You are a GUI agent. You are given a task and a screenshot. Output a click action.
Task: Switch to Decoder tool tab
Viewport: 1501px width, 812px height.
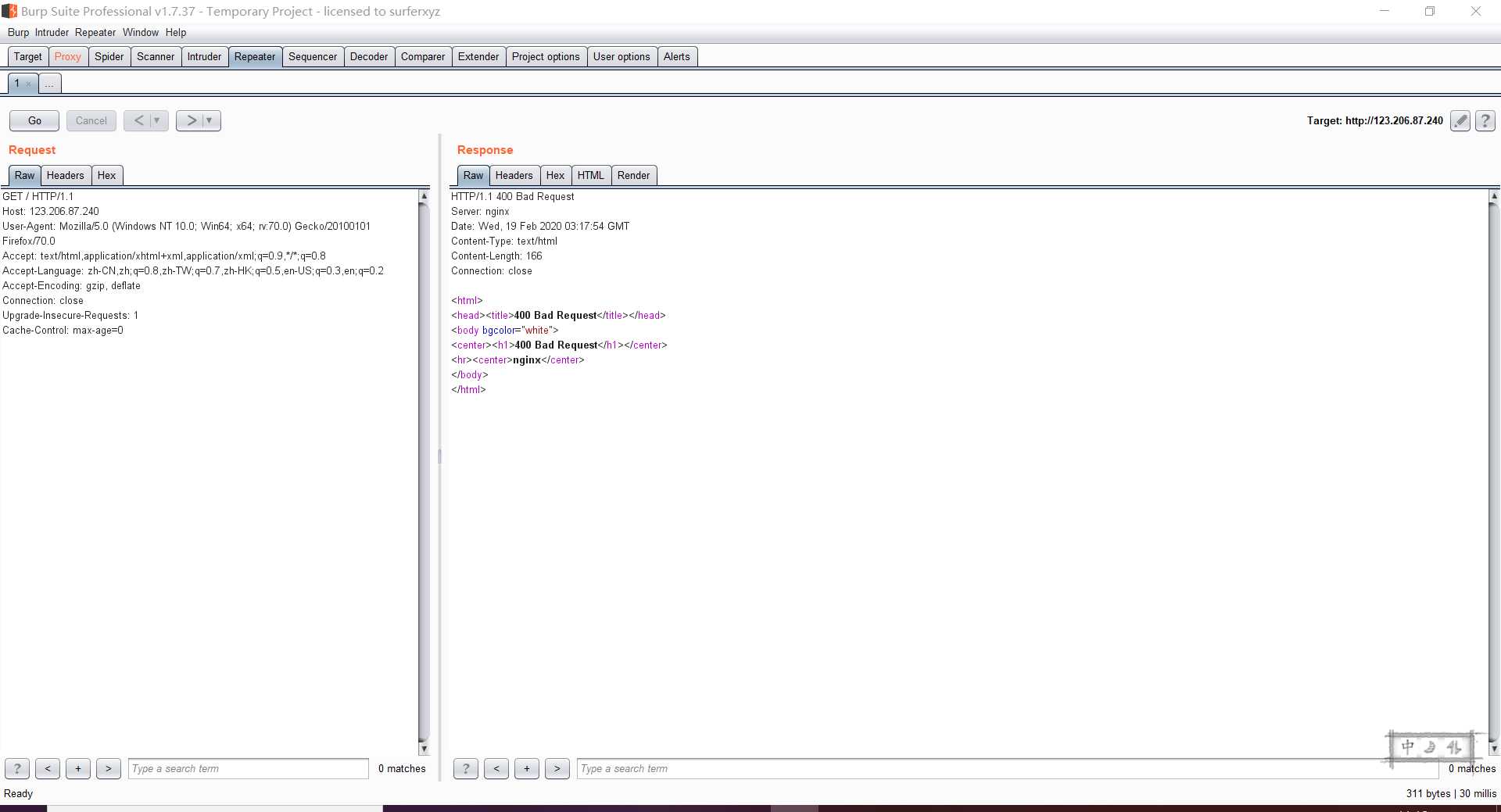pos(369,57)
